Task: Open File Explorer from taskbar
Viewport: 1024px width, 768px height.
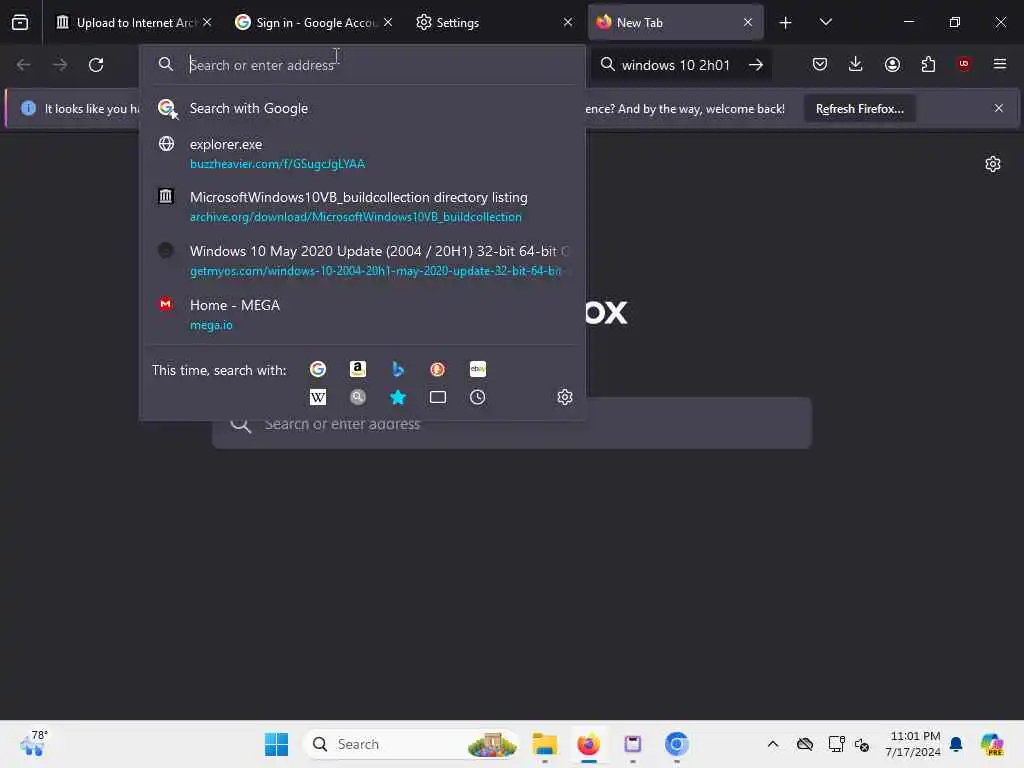Action: click(544, 744)
